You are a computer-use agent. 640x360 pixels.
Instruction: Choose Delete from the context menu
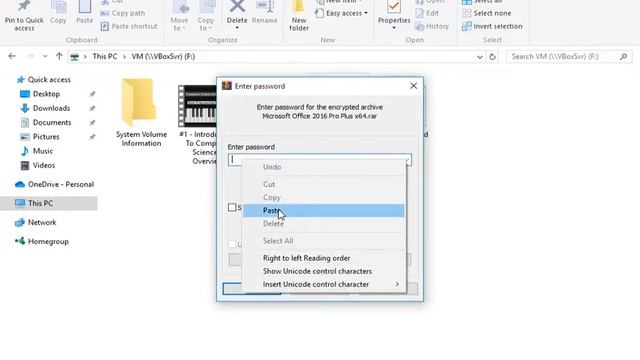point(324,224)
